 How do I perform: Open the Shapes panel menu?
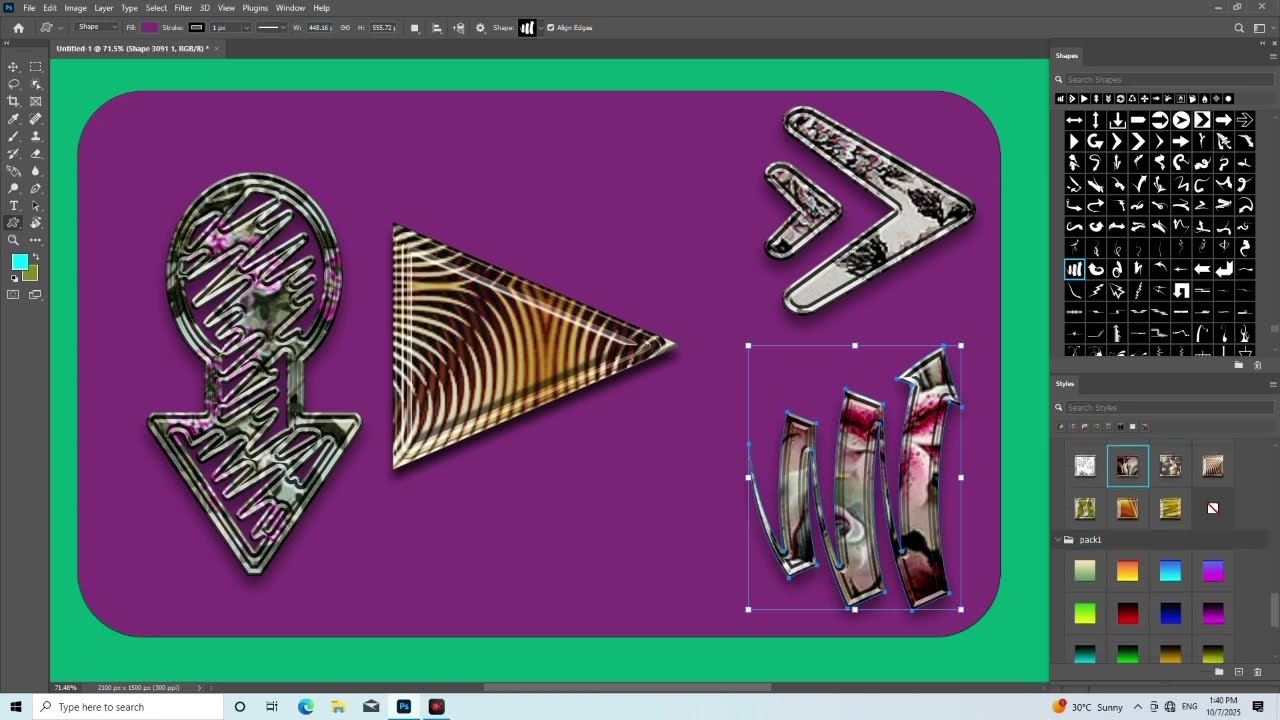point(1273,56)
